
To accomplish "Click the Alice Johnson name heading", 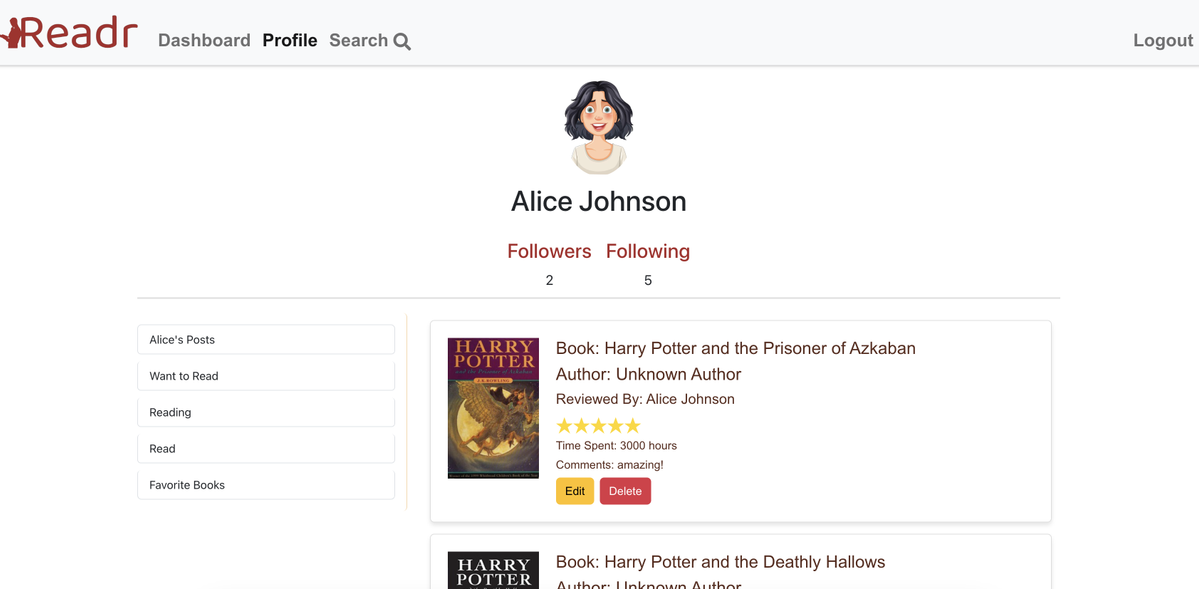I will click(599, 202).
